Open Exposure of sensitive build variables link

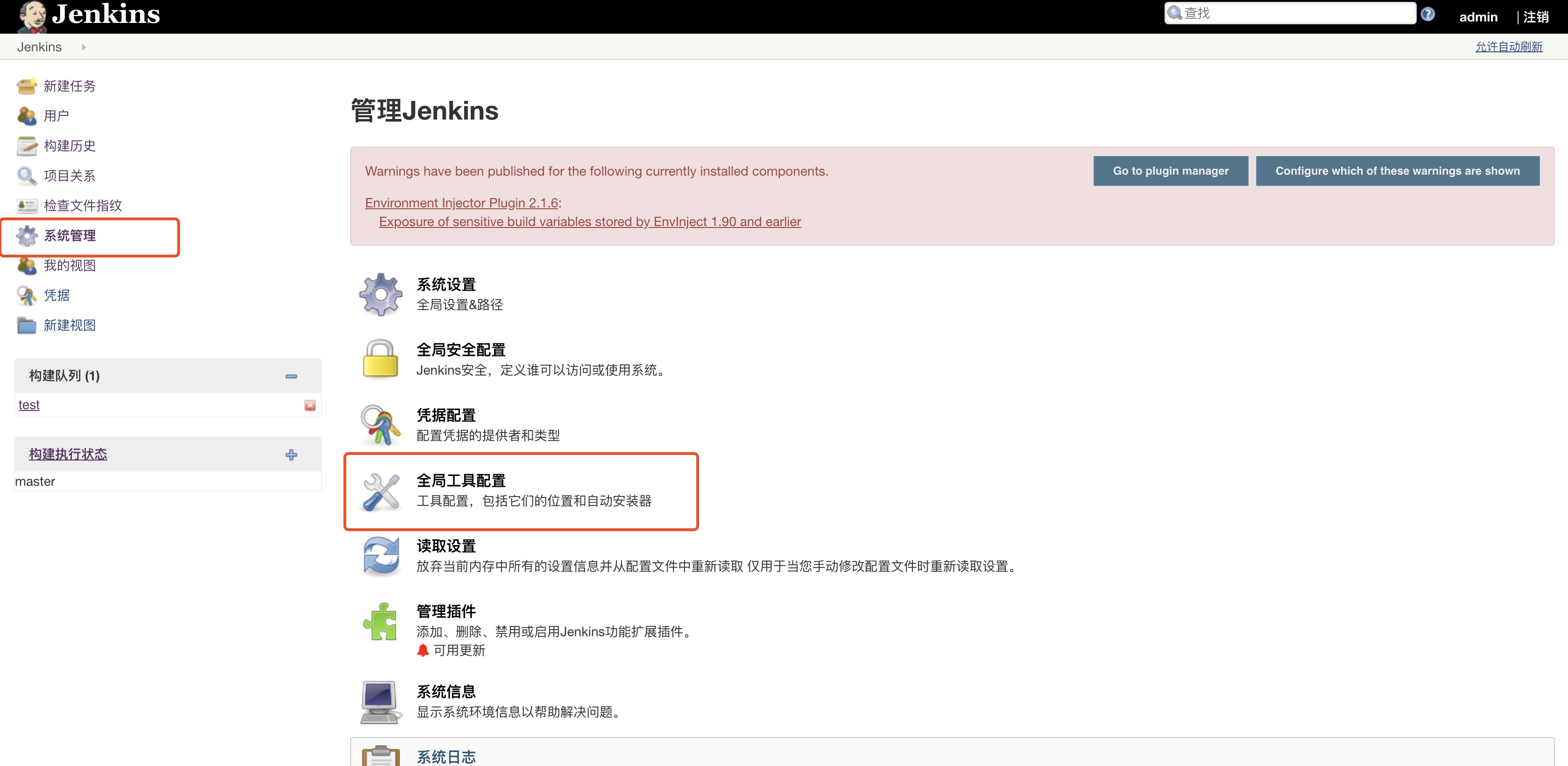(590, 222)
